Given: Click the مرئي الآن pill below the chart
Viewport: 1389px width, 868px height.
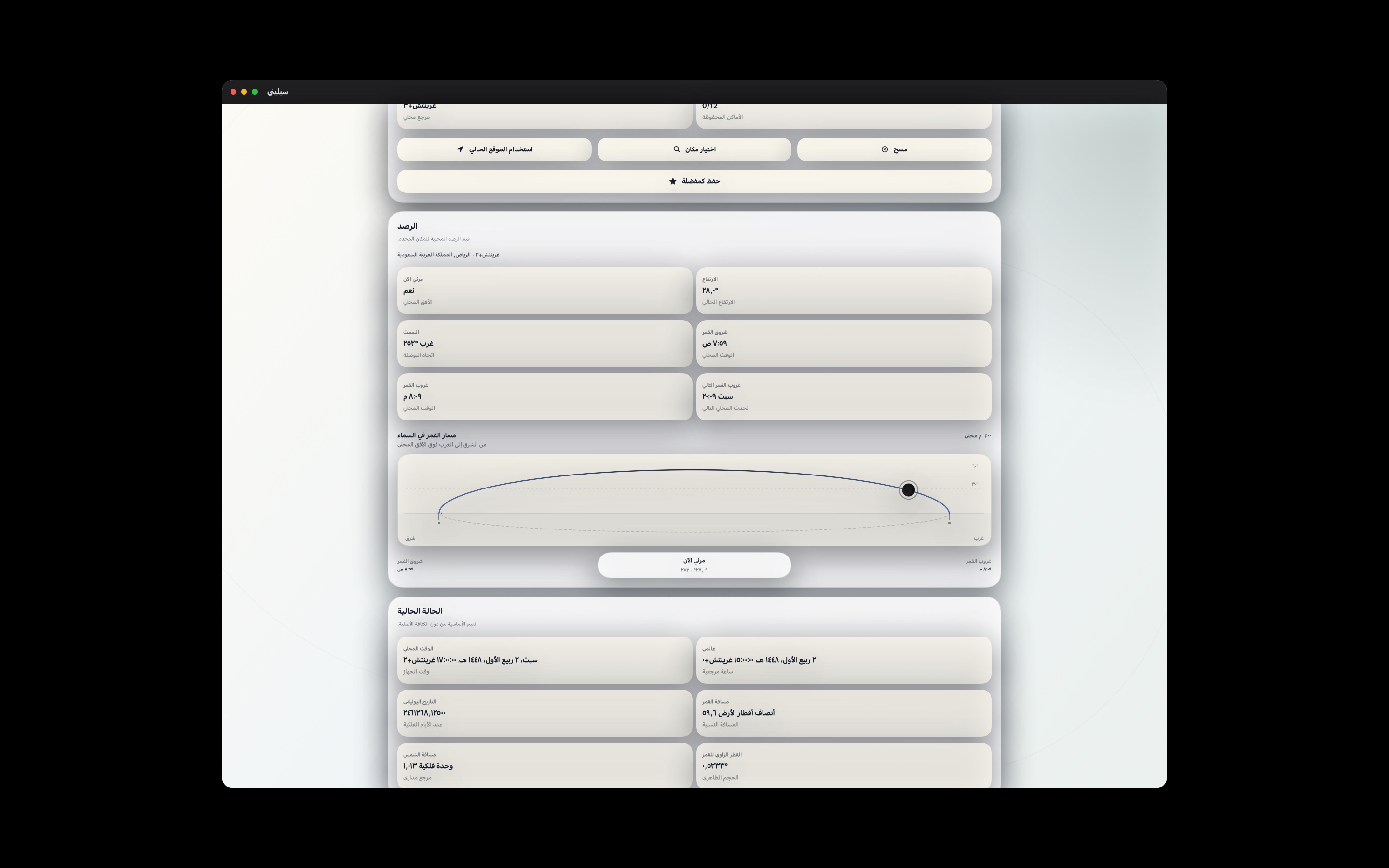Looking at the screenshot, I should point(694,565).
